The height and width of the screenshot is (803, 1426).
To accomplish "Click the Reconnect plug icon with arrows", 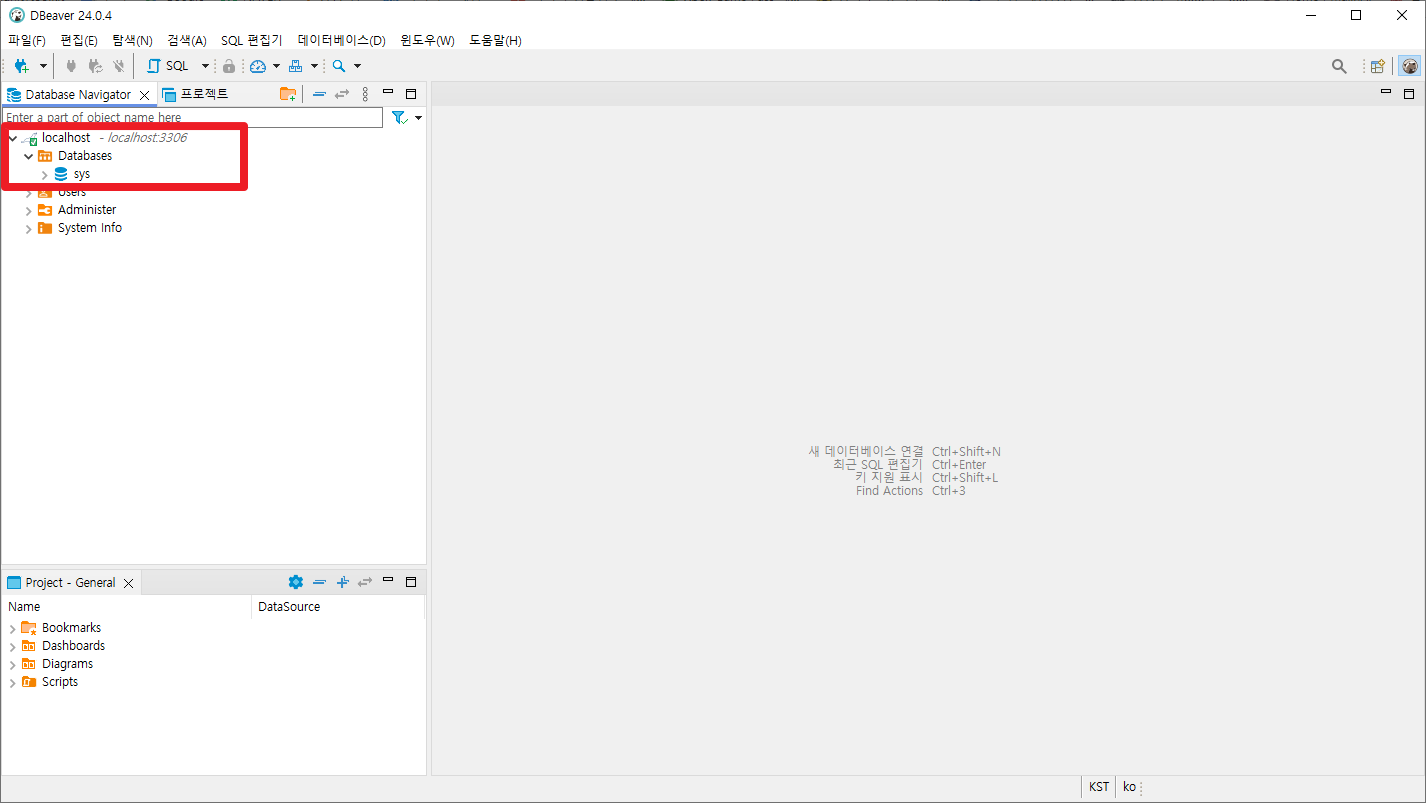I will (x=95, y=66).
